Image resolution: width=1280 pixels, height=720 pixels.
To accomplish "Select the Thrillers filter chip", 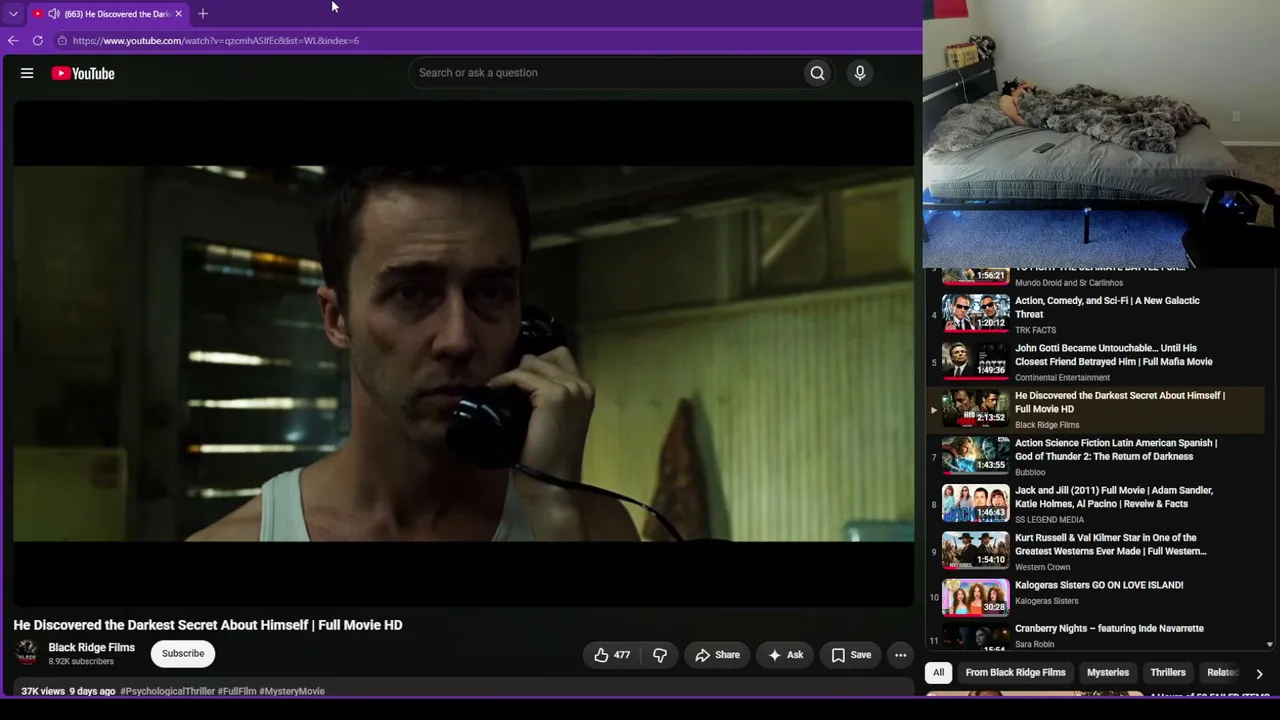I will tap(1168, 673).
